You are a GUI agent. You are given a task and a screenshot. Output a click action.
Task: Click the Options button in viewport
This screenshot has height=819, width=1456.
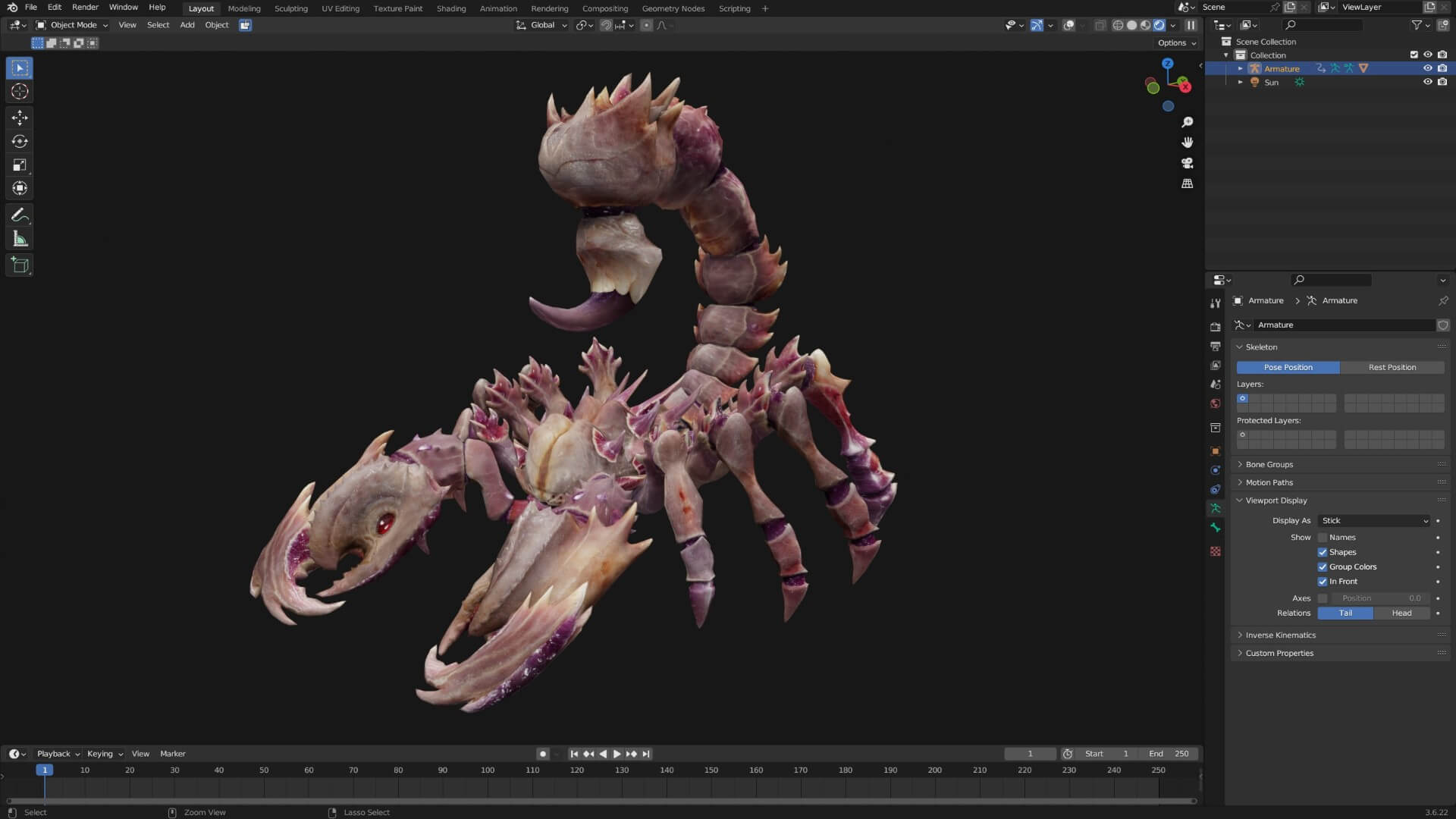[x=1177, y=43]
